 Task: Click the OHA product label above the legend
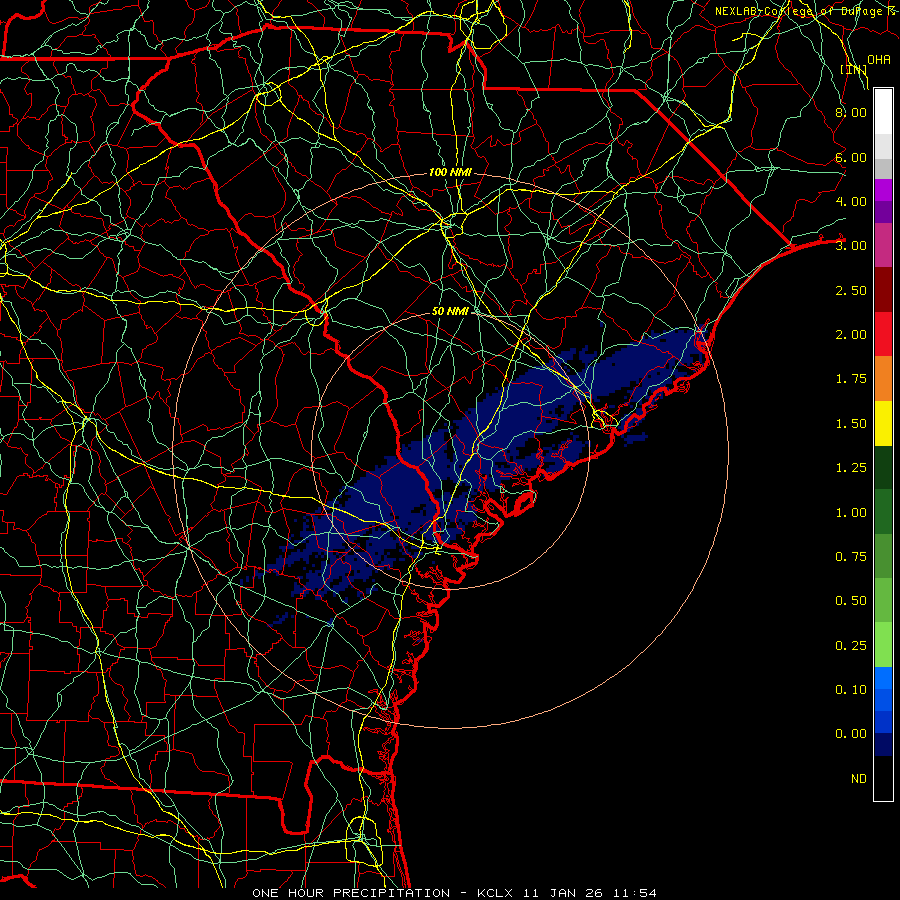pos(878,60)
